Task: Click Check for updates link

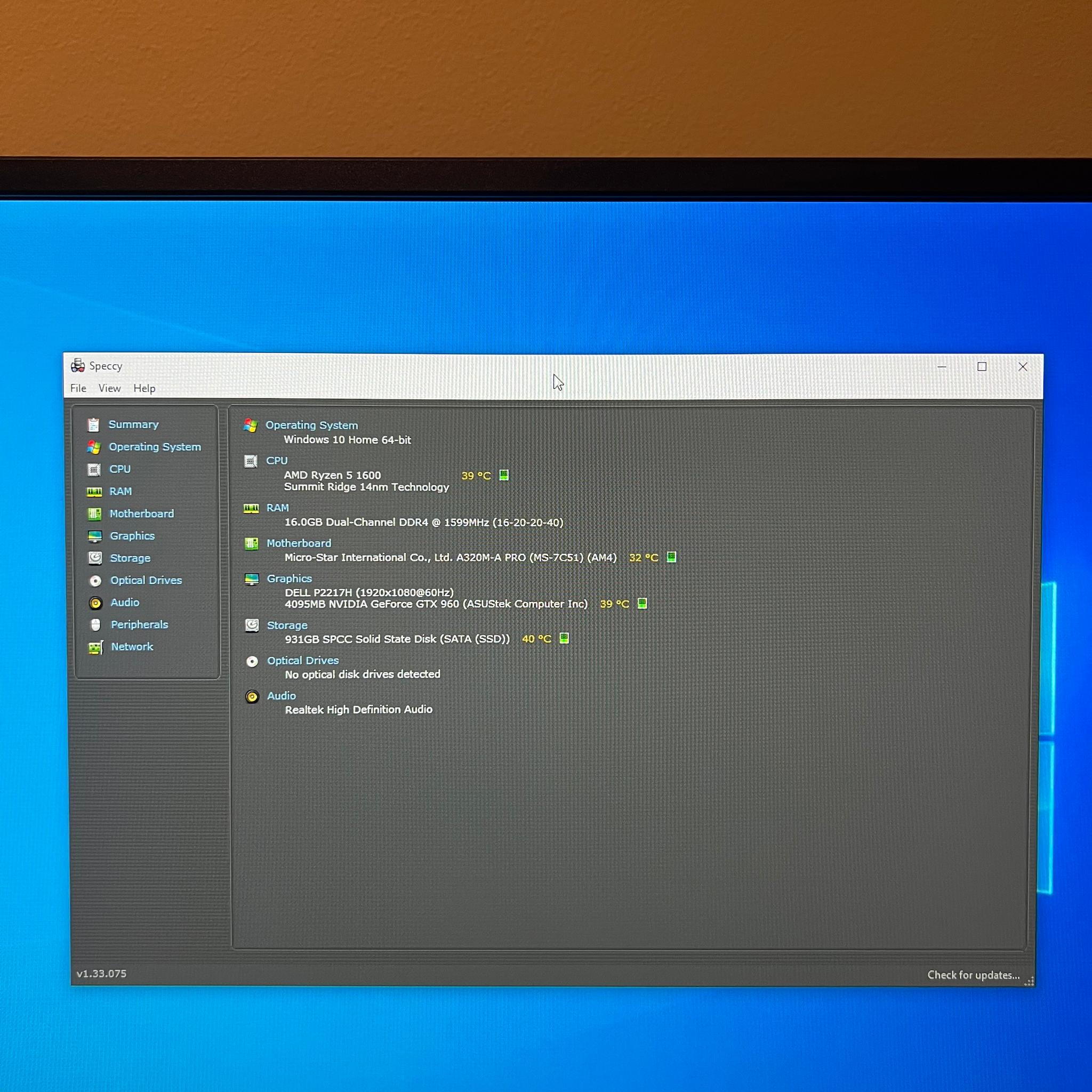Action: coord(973,975)
